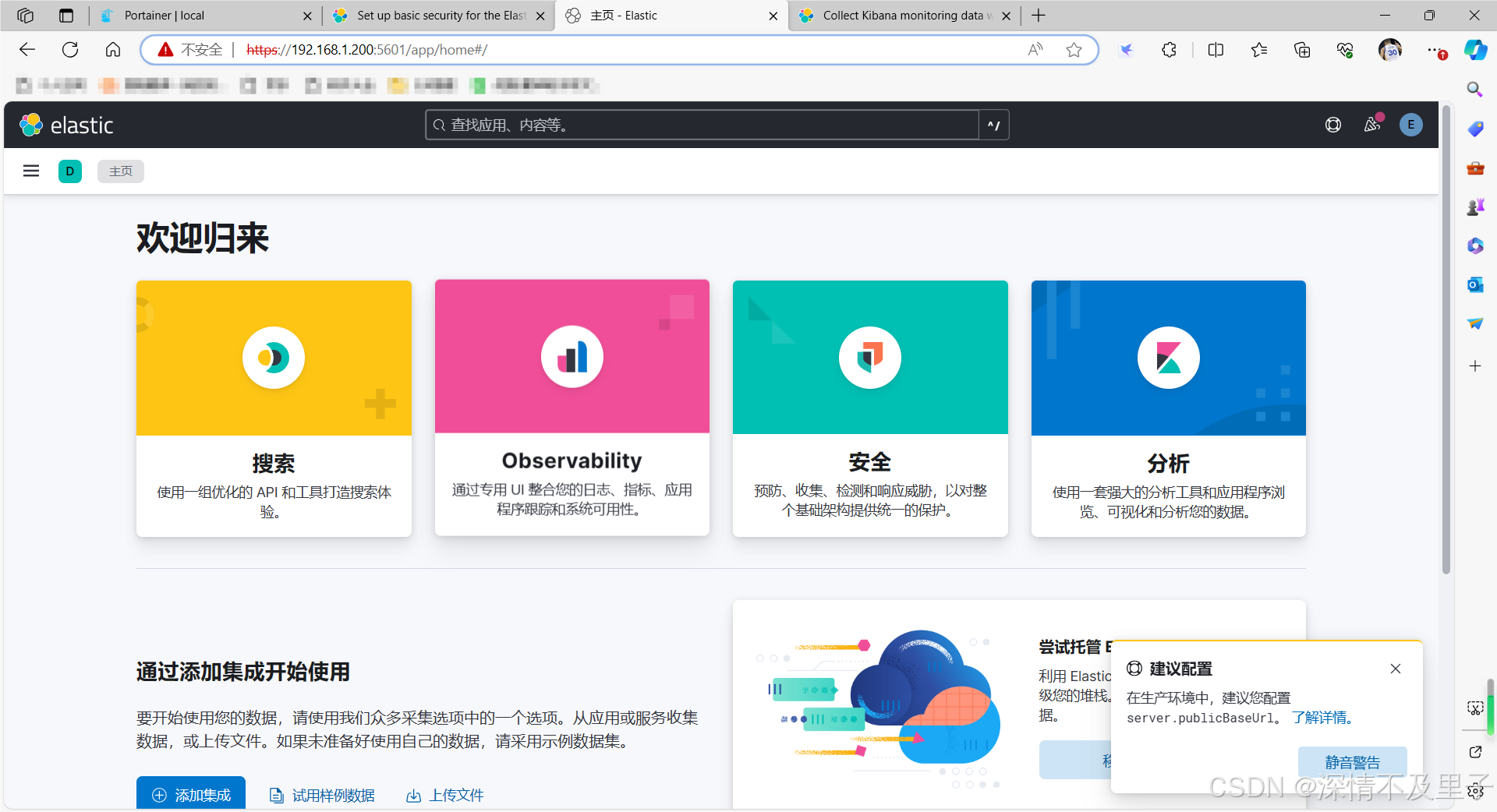
Task: Switch to Set up basic security tab
Action: 438,16
